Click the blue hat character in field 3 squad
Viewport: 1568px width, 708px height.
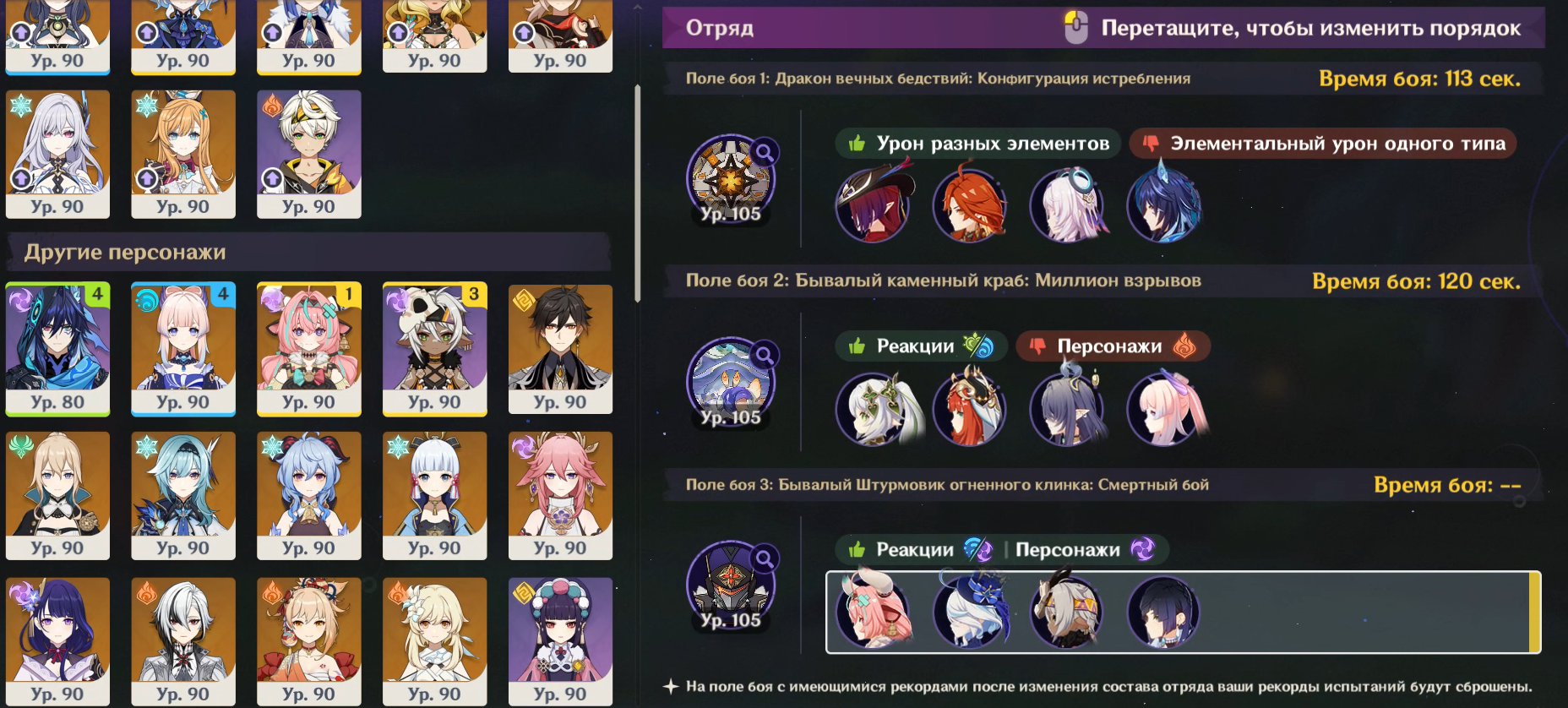click(971, 612)
